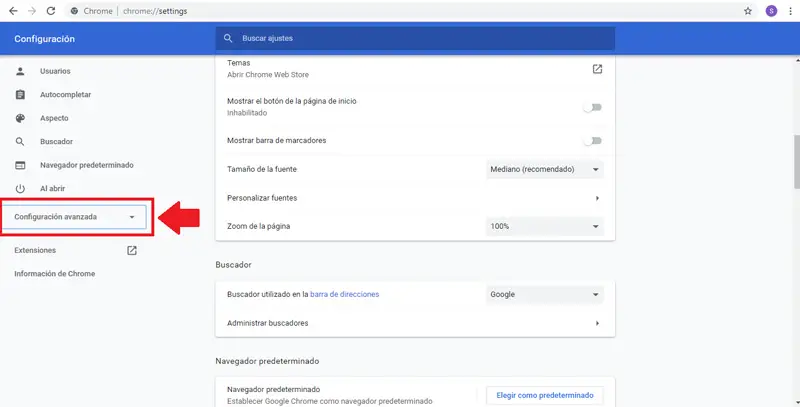Reload the settings page
Screen dimensions: 800x407
click(x=51, y=11)
